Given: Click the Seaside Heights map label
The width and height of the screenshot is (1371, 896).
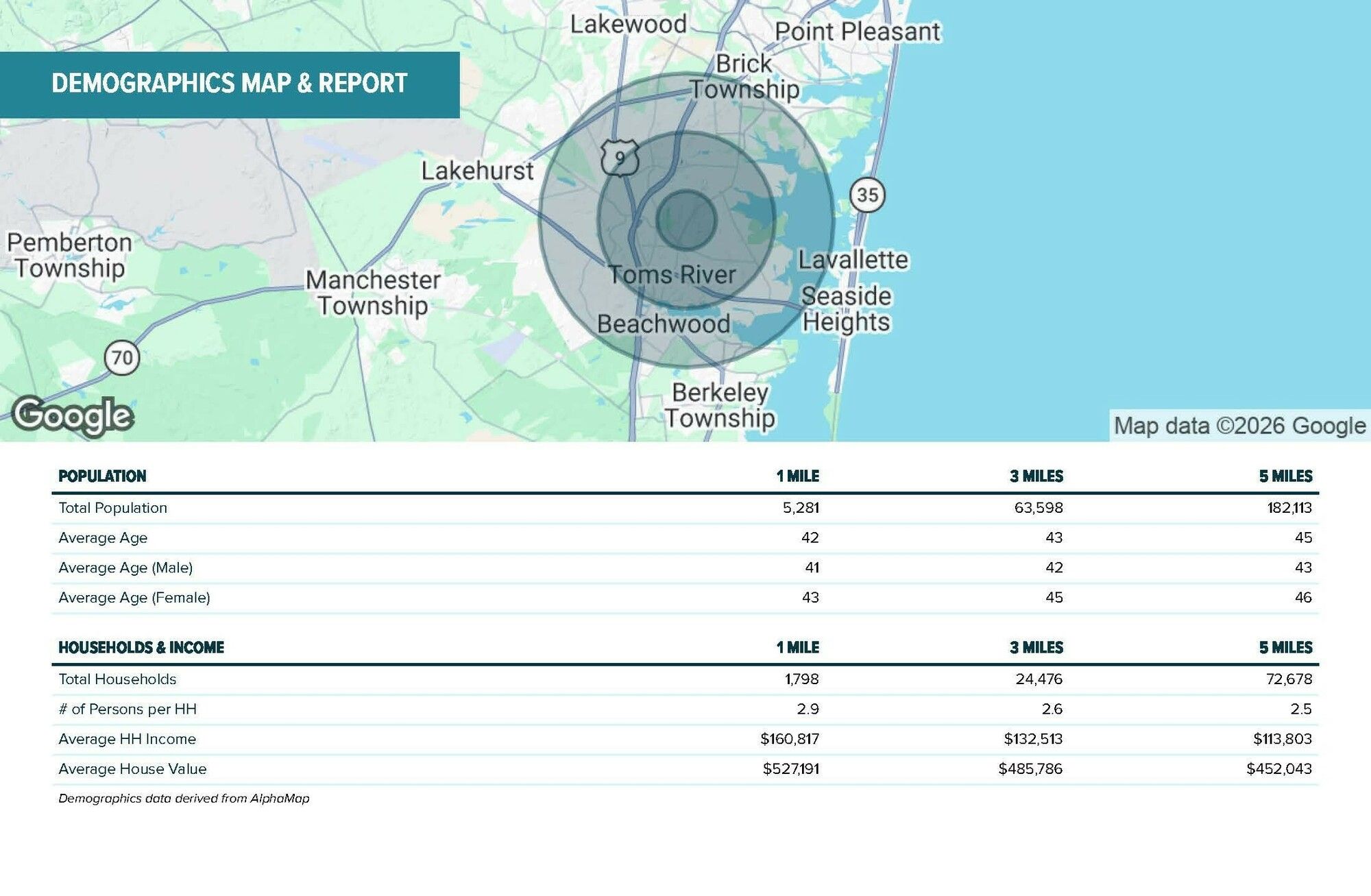Looking at the screenshot, I should [847, 308].
